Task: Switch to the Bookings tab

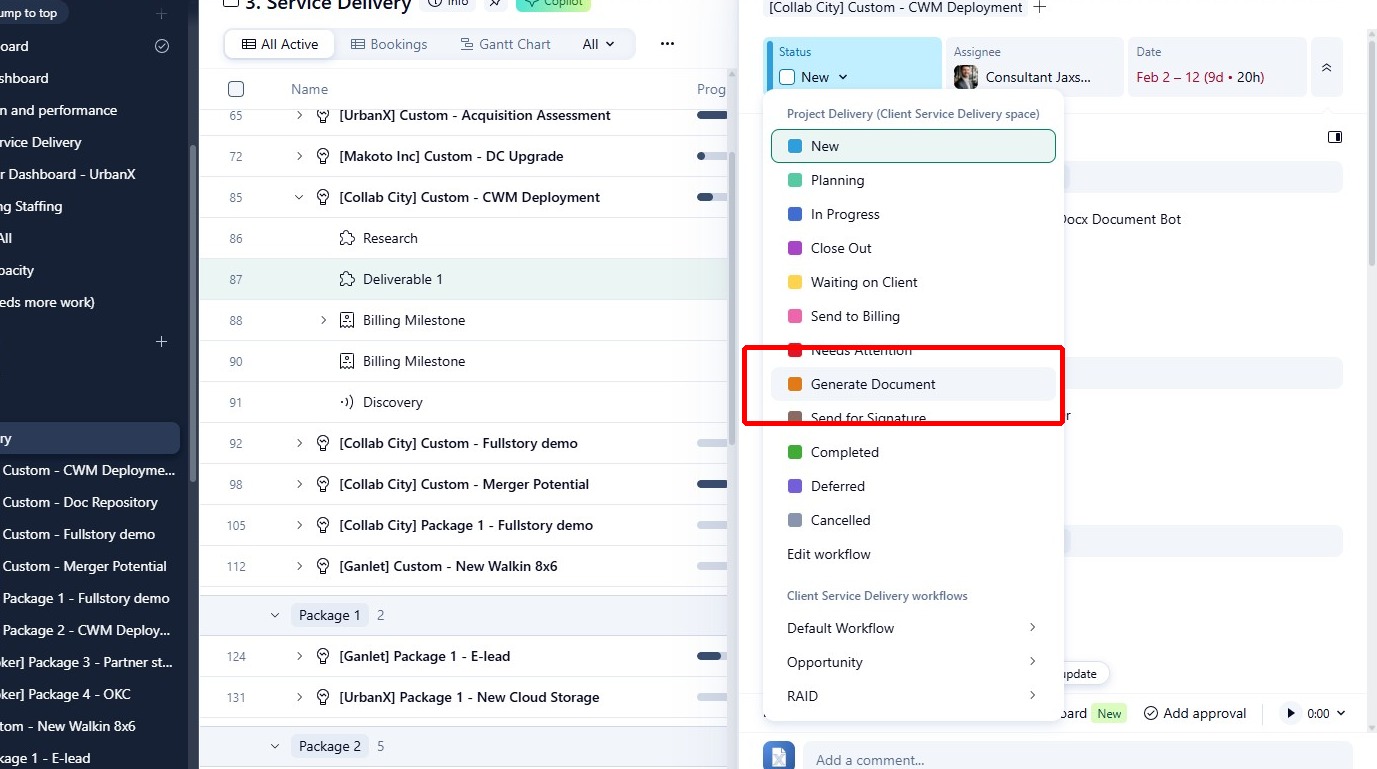Action: (x=389, y=44)
